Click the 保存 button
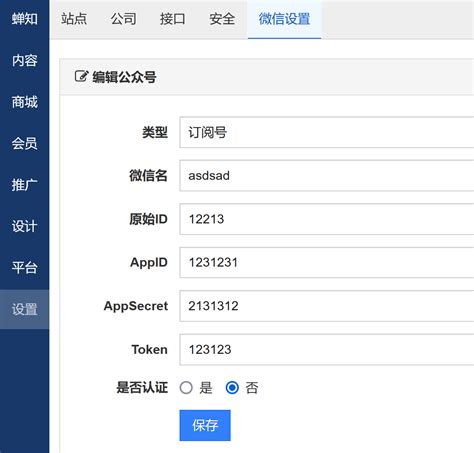This screenshot has height=453, width=474. (x=205, y=425)
